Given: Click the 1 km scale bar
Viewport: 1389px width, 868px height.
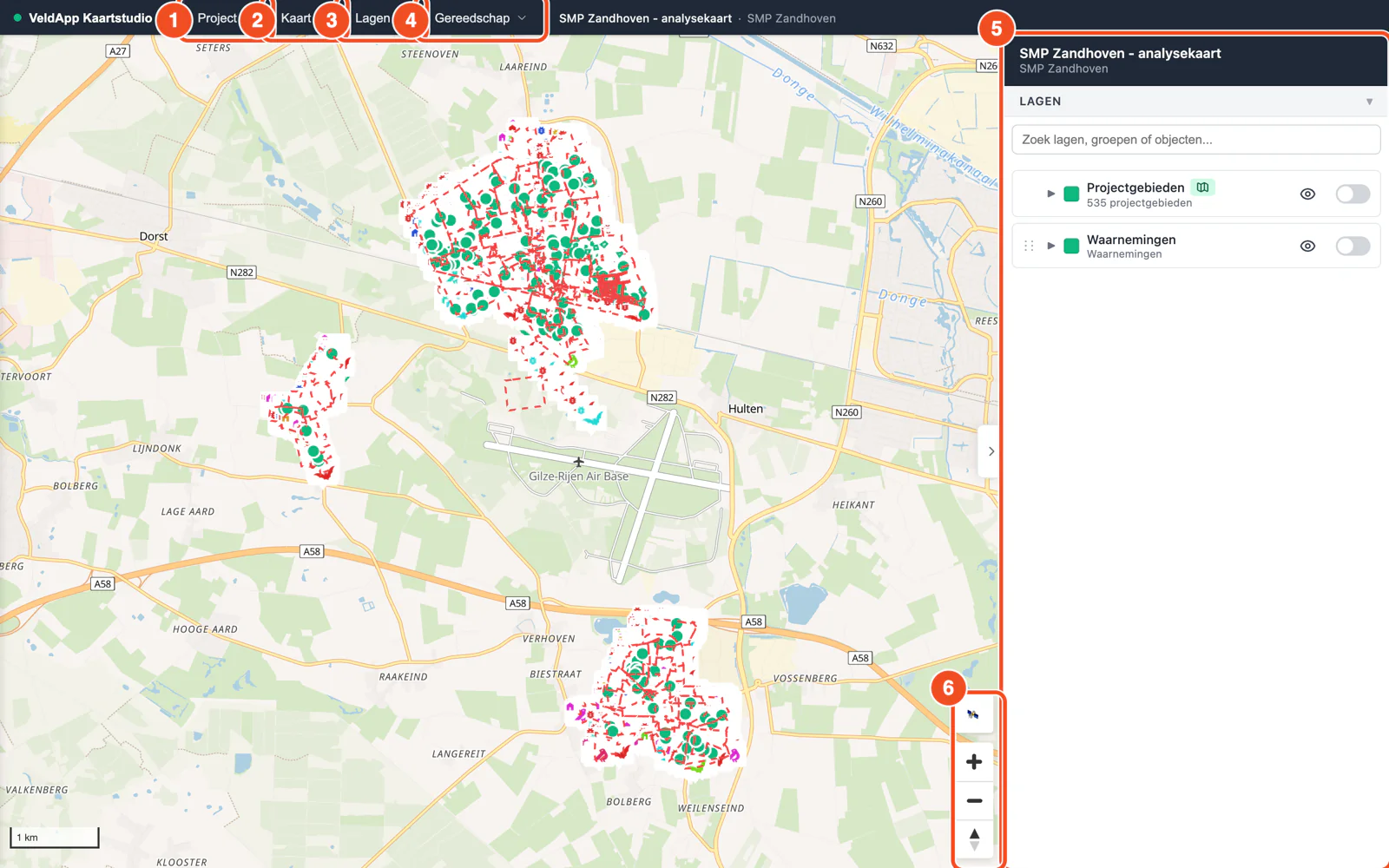Looking at the screenshot, I should 55,838.
